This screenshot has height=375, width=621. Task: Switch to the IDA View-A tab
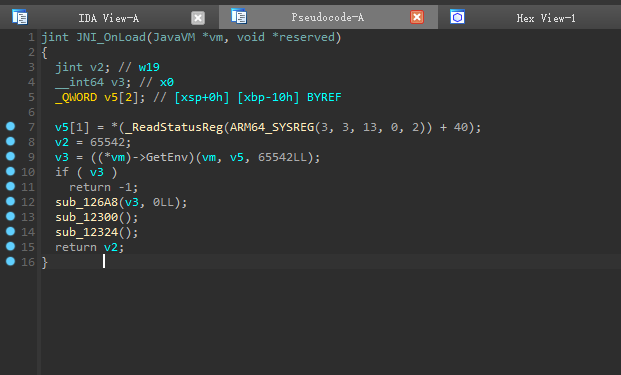click(109, 18)
